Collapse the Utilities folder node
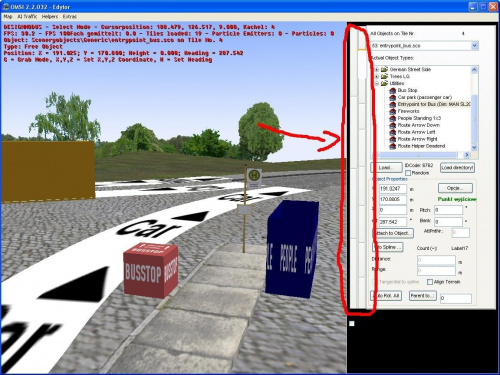The height and width of the screenshot is (375, 500). pyautogui.click(x=377, y=83)
